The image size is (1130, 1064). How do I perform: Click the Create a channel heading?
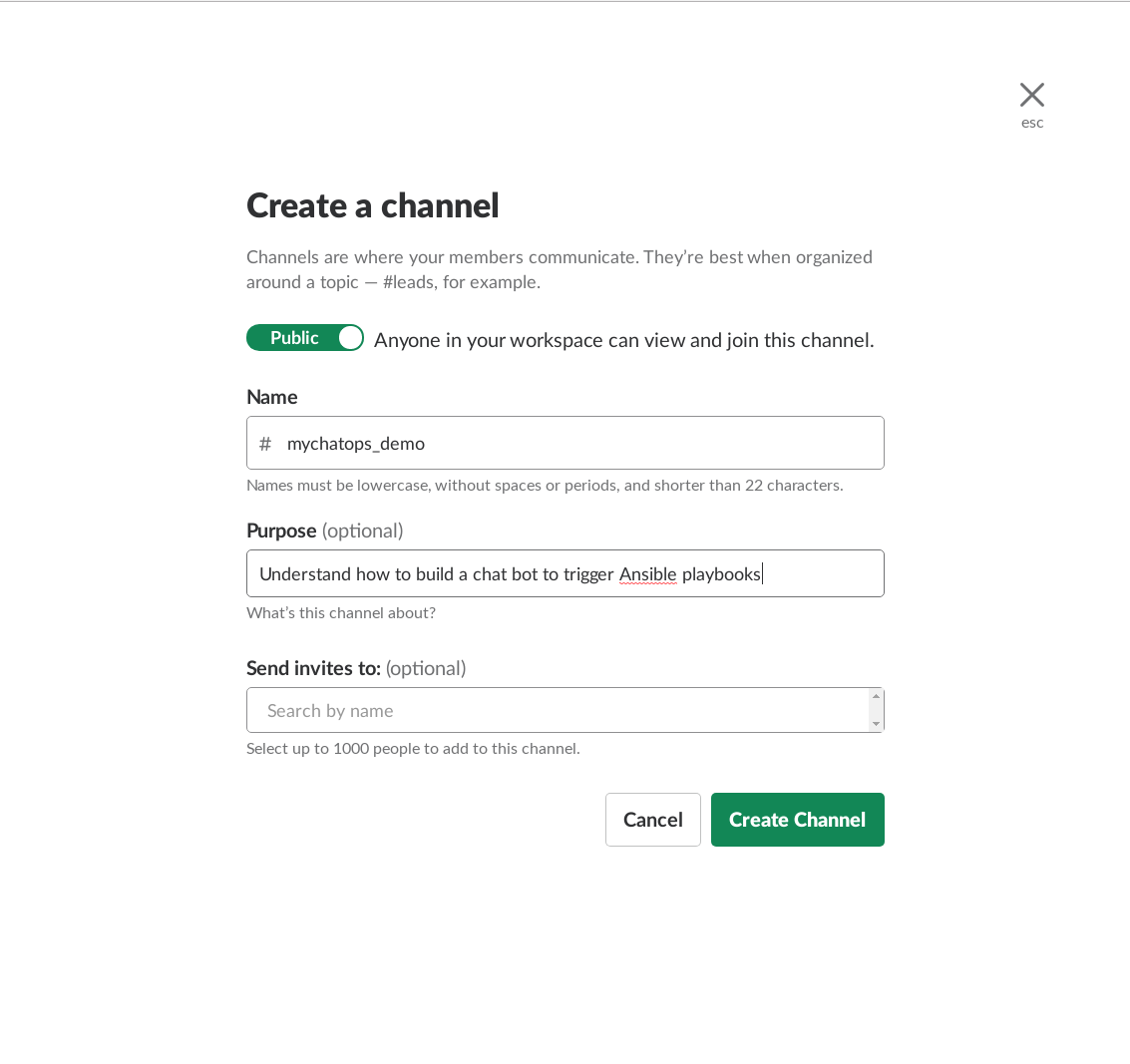pos(372,205)
